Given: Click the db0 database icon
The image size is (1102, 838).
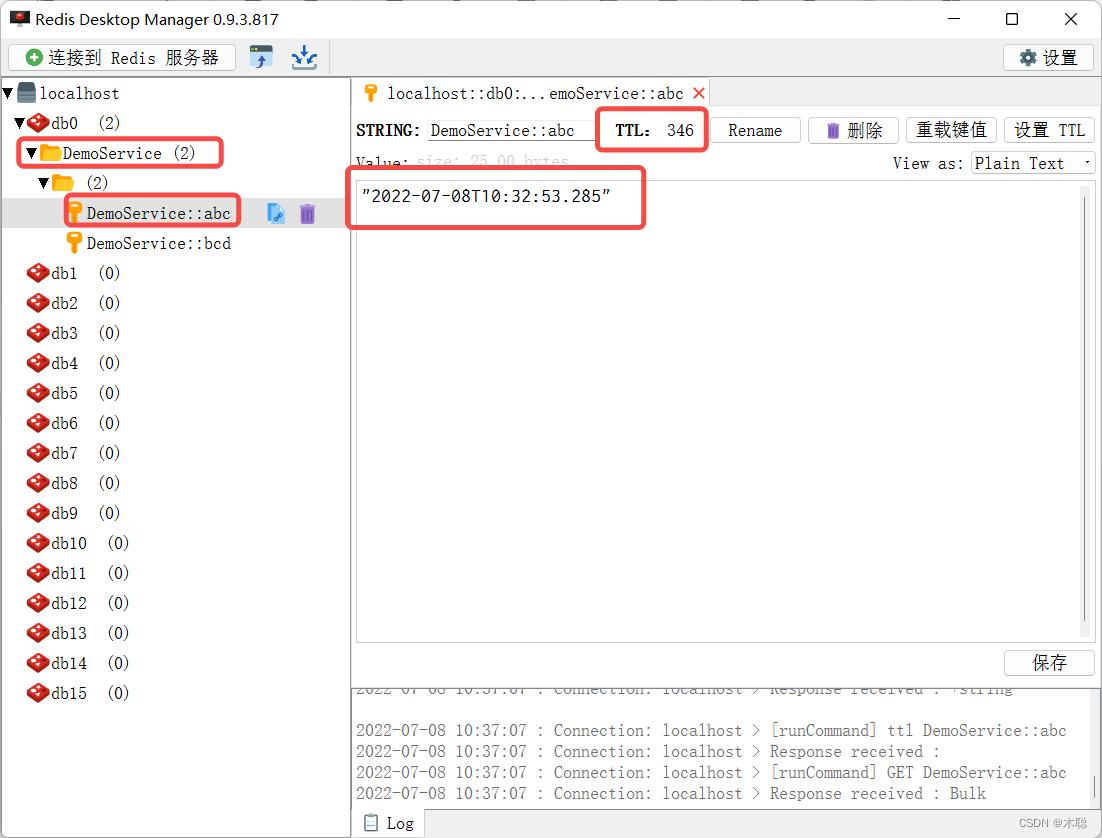Looking at the screenshot, I should (x=38, y=123).
